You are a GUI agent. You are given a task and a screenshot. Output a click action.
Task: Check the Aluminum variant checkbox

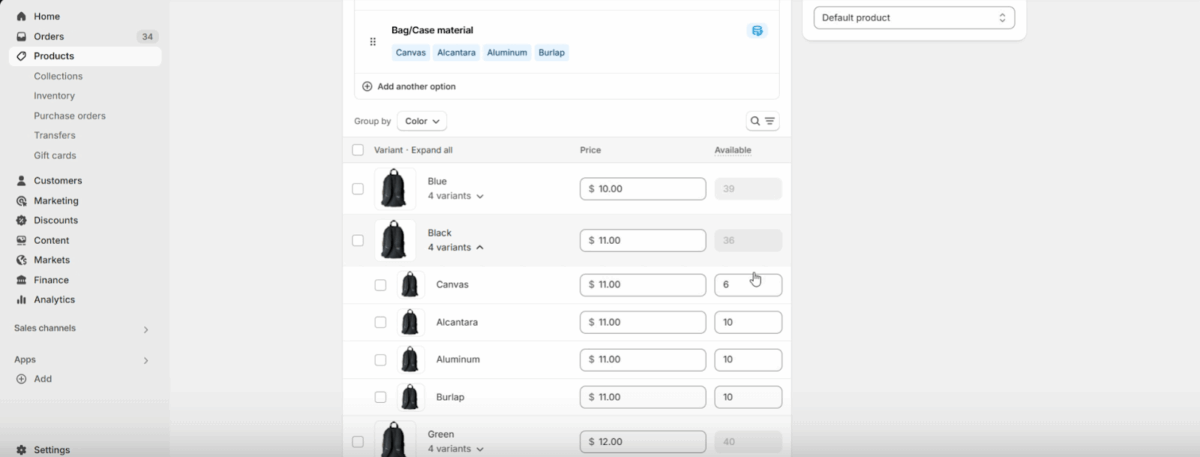click(380, 360)
